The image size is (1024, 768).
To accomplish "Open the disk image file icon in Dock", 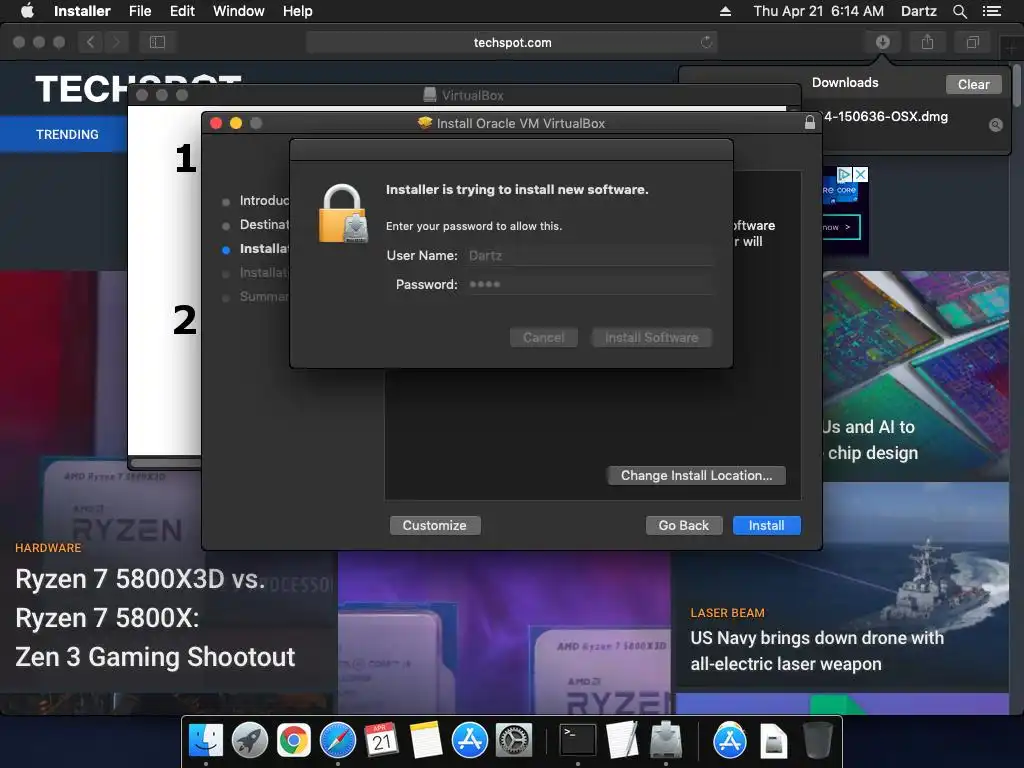I will point(774,741).
